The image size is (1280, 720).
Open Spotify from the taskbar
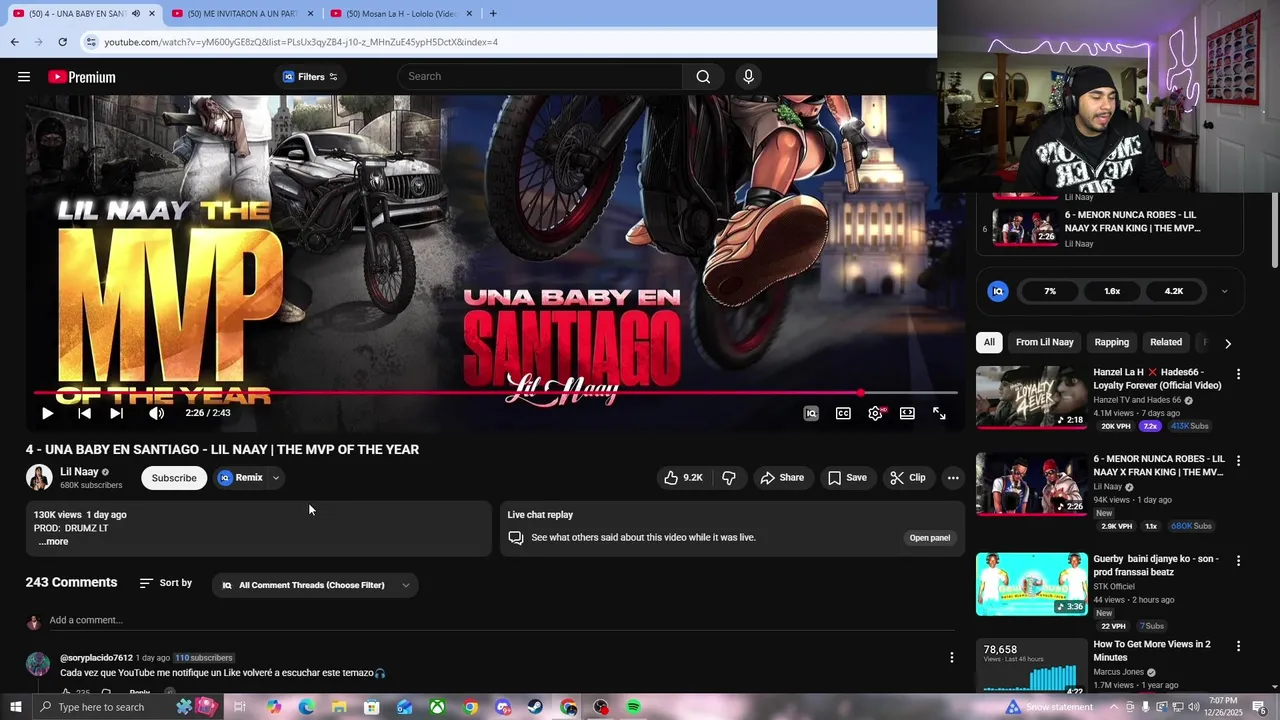[x=633, y=707]
